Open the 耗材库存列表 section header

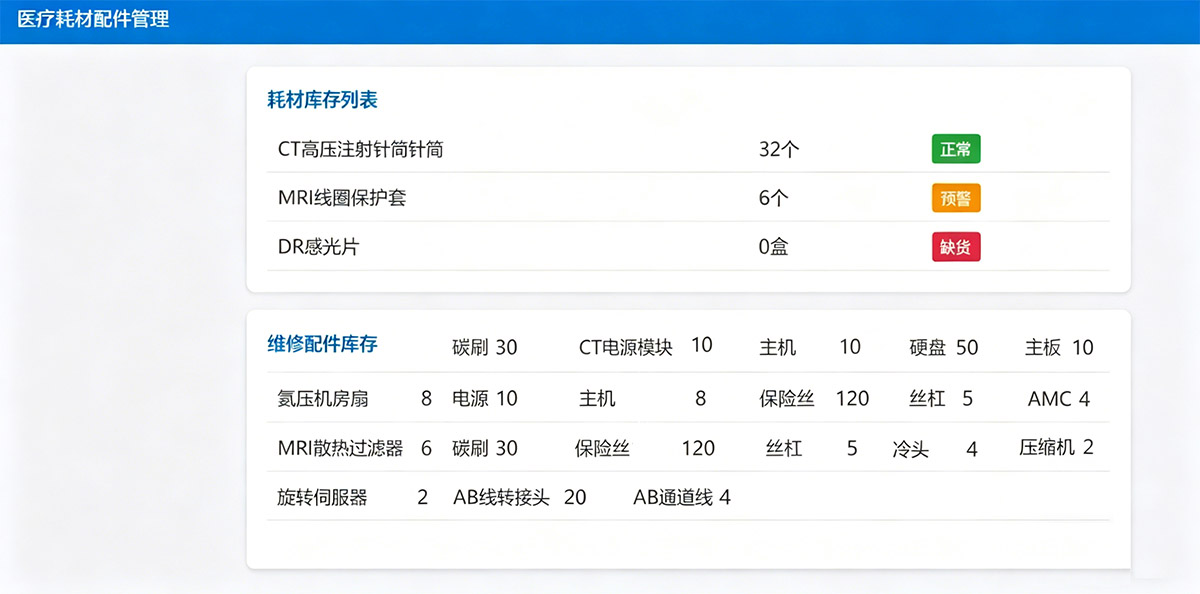click(x=322, y=99)
